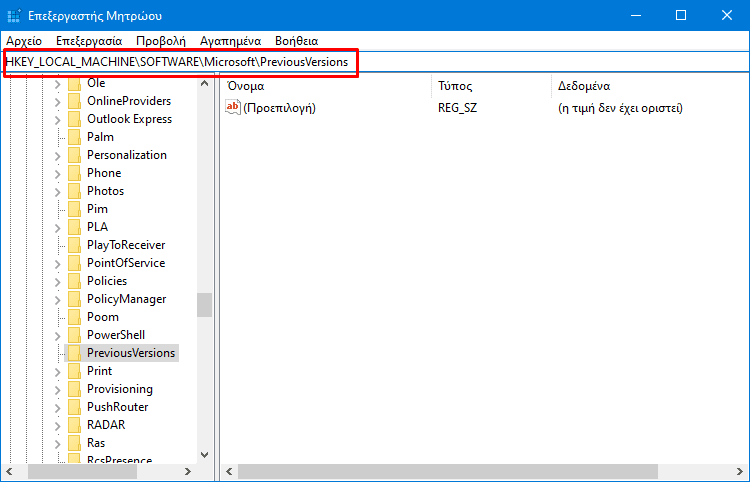This screenshot has height=482, width=750.
Task: Click the Poom folder icon
Action: (74, 317)
